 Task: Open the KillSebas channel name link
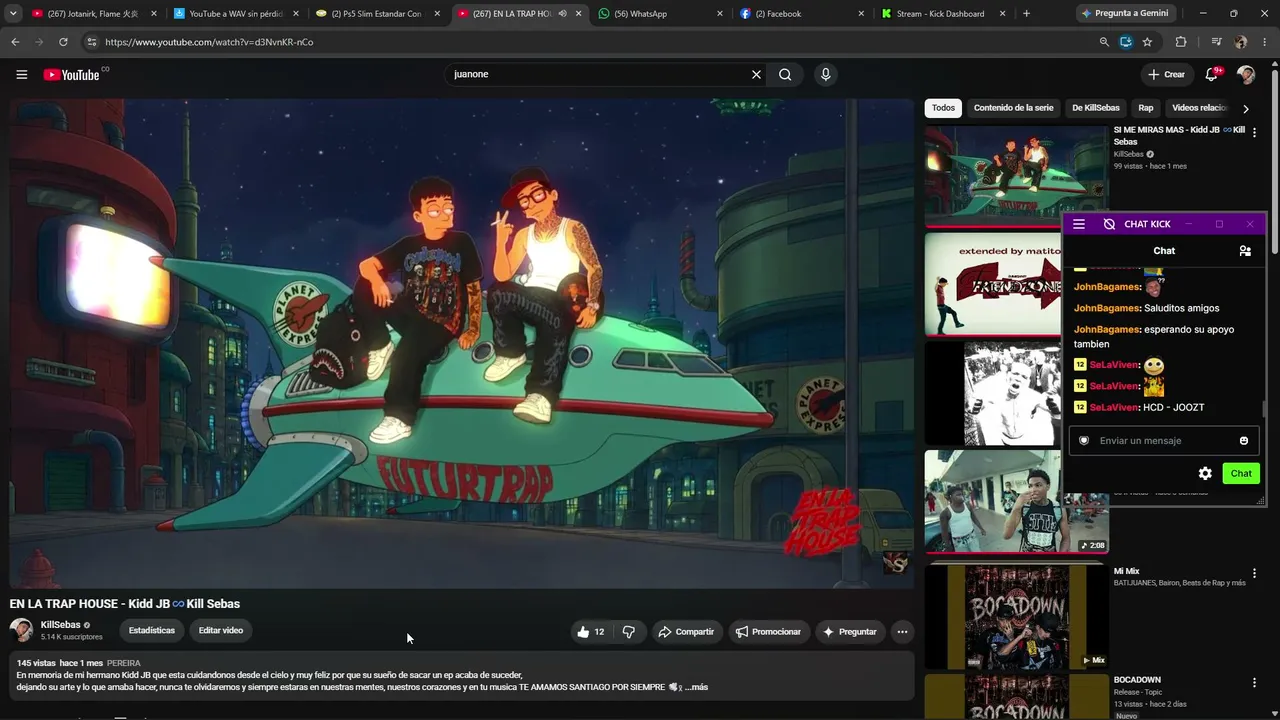61,625
